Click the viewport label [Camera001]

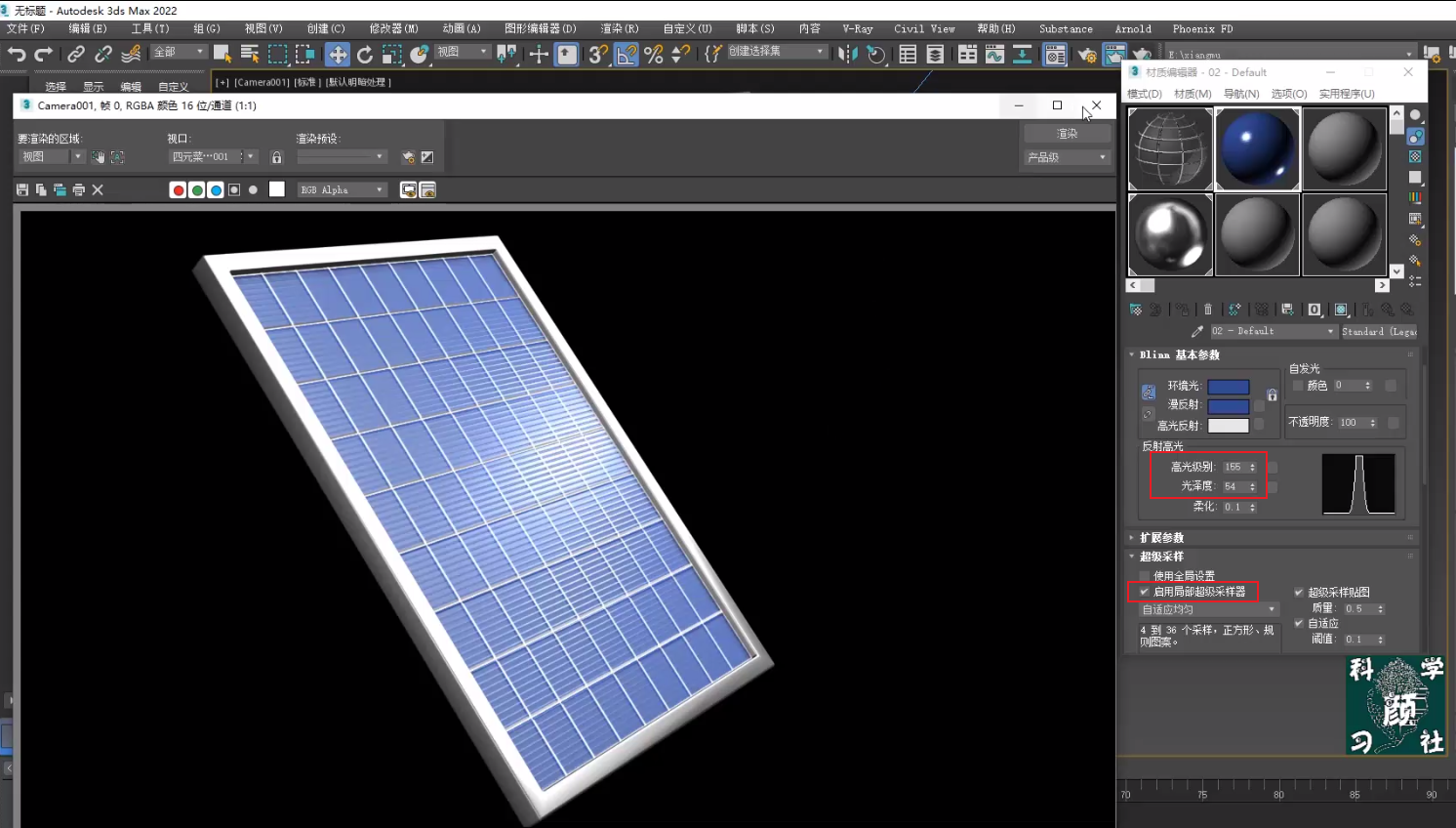click(262, 83)
